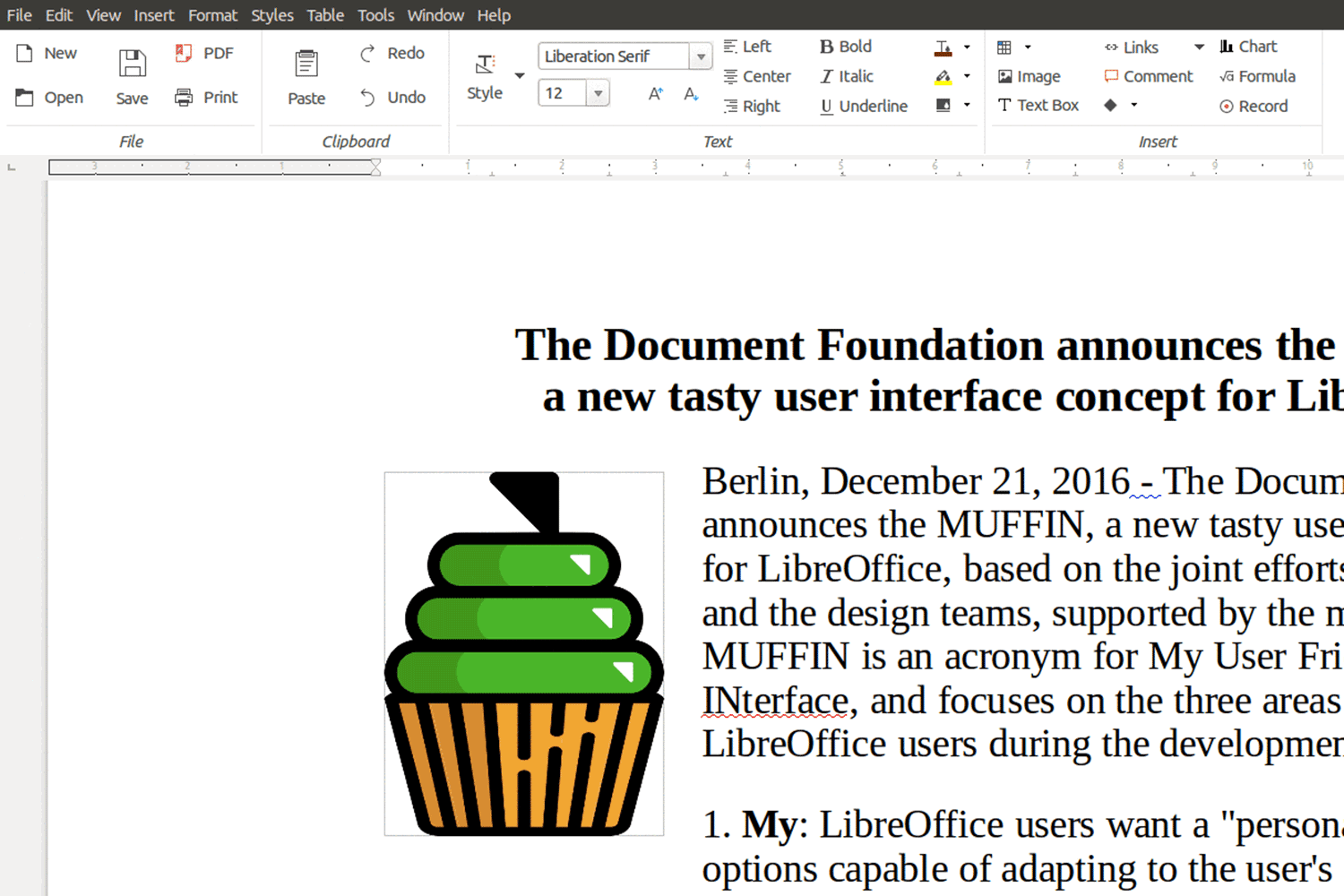Screen dimensions: 1344x896
Task: Click the PDF export icon
Action: pyautogui.click(x=184, y=54)
